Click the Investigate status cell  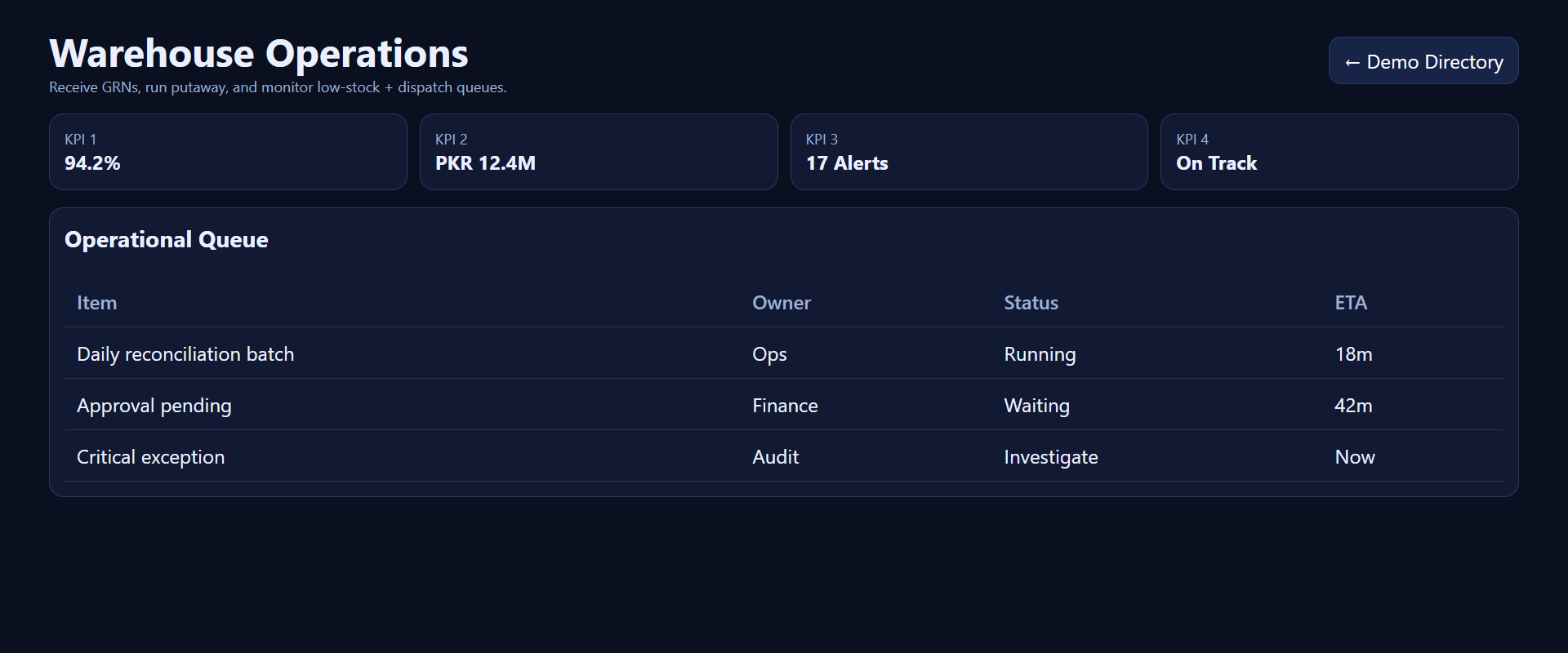(x=1050, y=457)
